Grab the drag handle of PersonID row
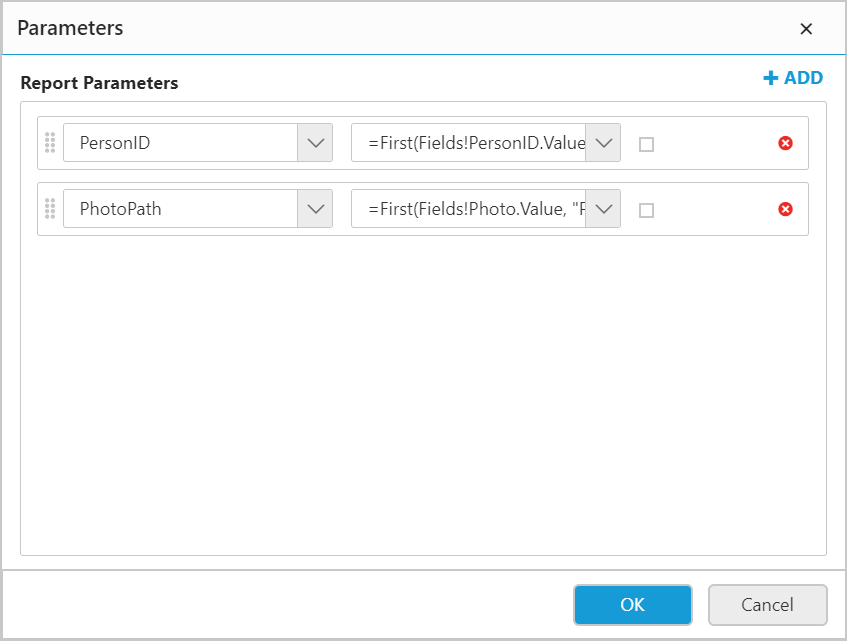Viewport: 847px width, 641px height. (x=50, y=143)
